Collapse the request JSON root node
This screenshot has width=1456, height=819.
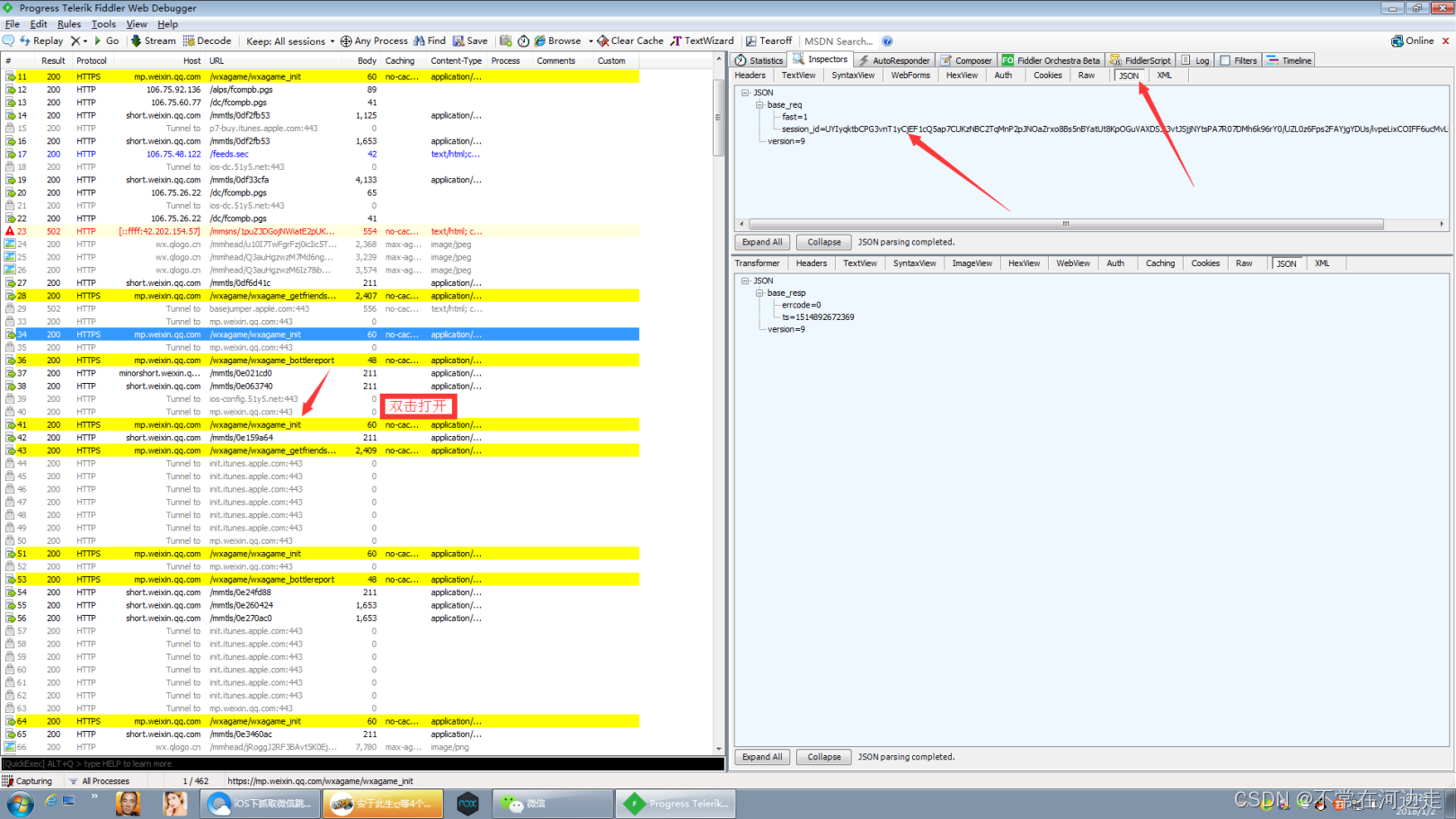pos(745,93)
